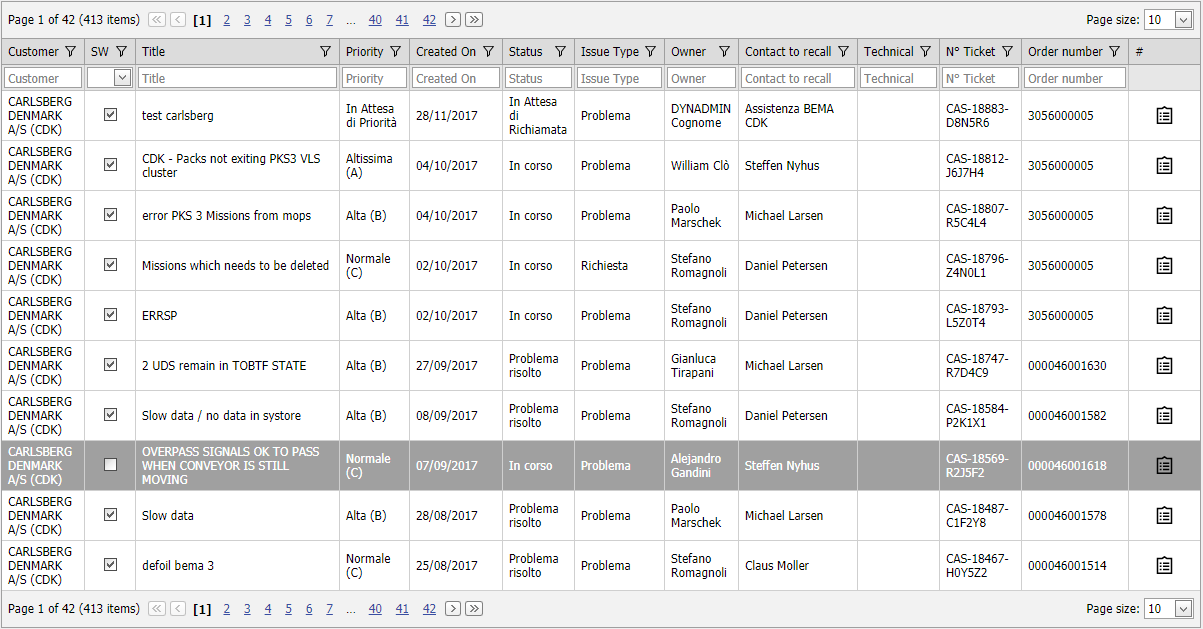Open clipboard icon for ERRSP ticket row
Viewport: 1203px width, 629px height.
1164,316
